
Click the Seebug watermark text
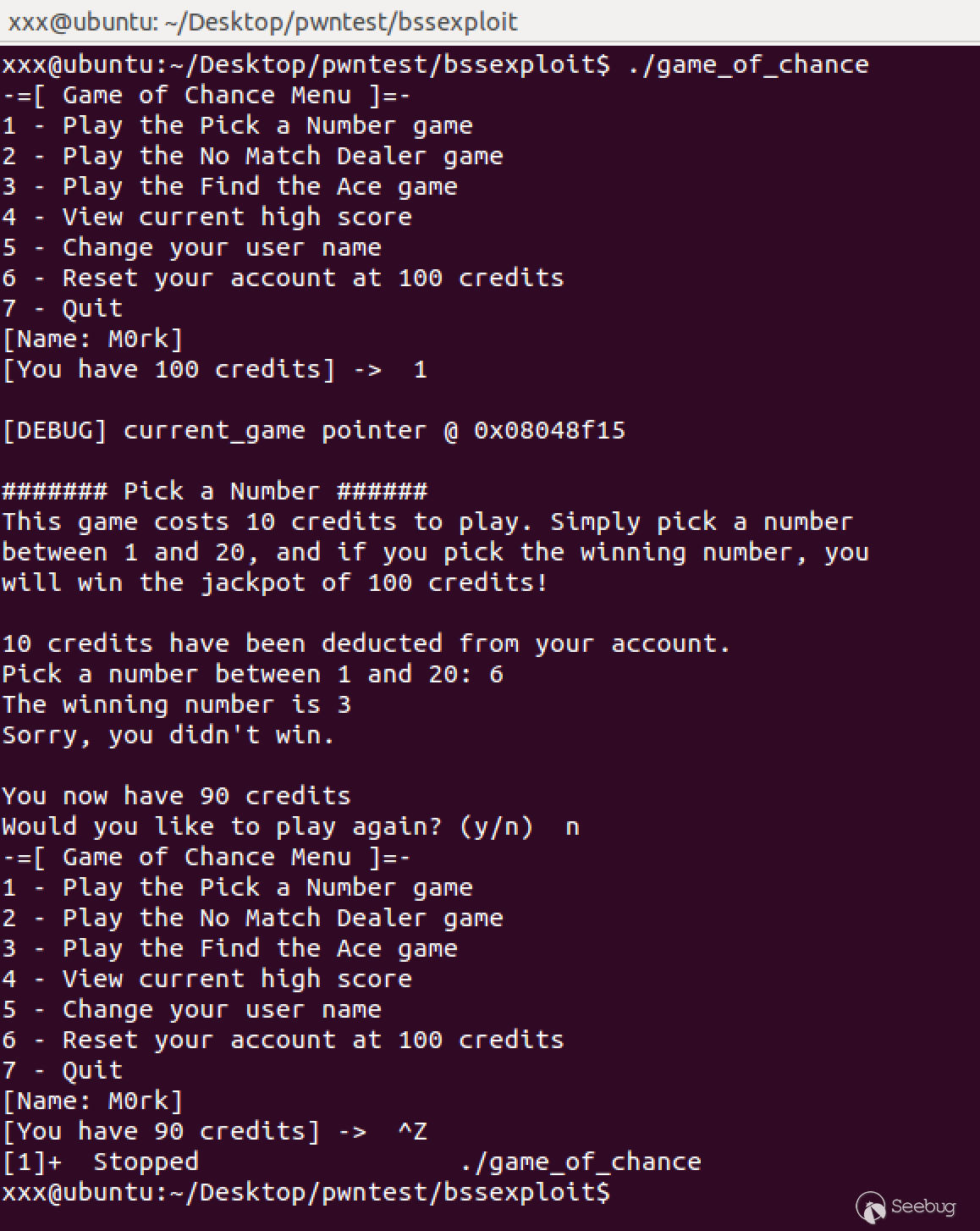click(x=923, y=1206)
